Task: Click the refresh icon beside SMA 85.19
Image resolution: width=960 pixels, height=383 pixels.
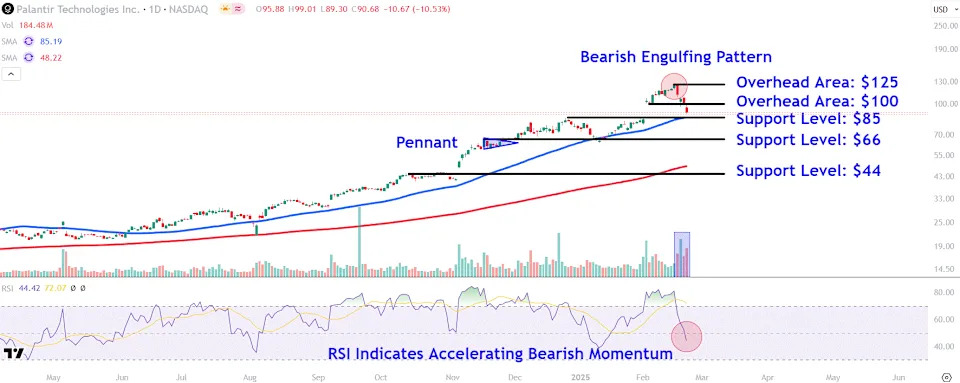Action: click(28, 42)
